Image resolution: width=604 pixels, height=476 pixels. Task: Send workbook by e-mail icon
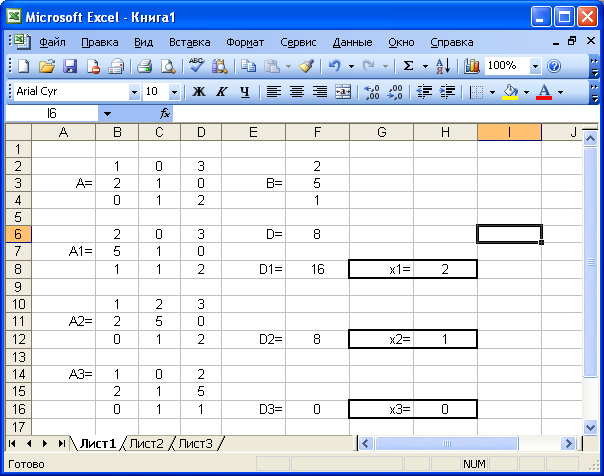(x=116, y=66)
